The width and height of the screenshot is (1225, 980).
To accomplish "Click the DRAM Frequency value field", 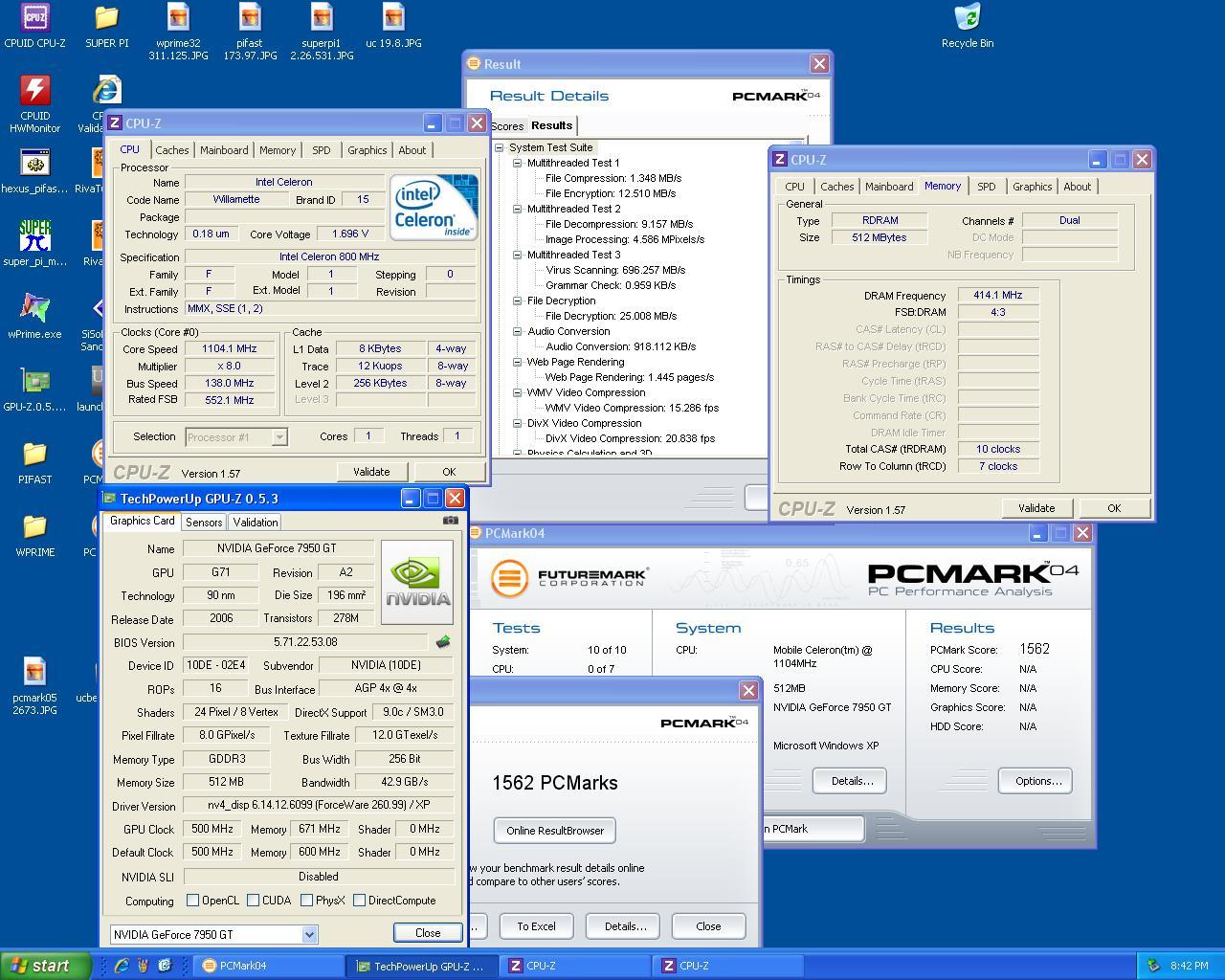I will 998,295.
